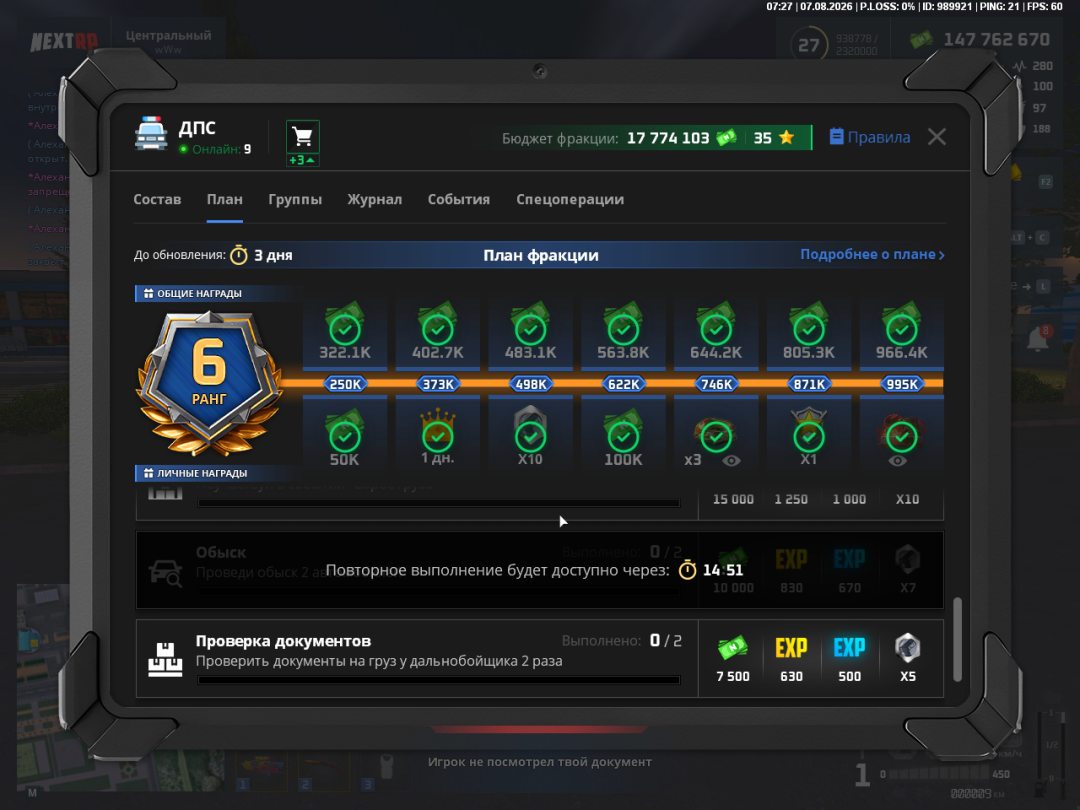The width and height of the screenshot is (1080, 810).
Task: Click the 3 дня update timer
Action: tap(261, 255)
